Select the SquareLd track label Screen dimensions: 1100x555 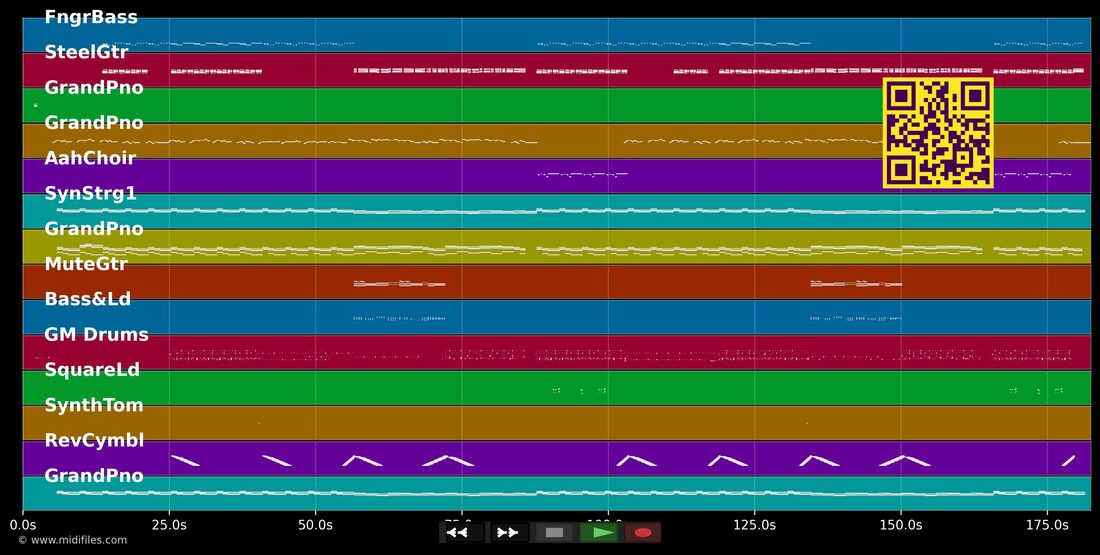tap(92, 370)
